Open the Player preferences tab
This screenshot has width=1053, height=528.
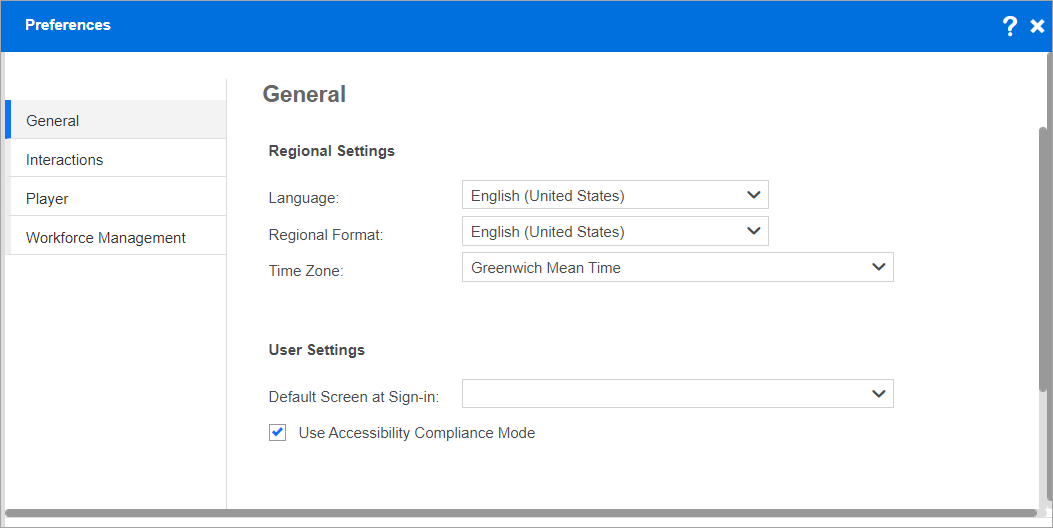coord(116,198)
